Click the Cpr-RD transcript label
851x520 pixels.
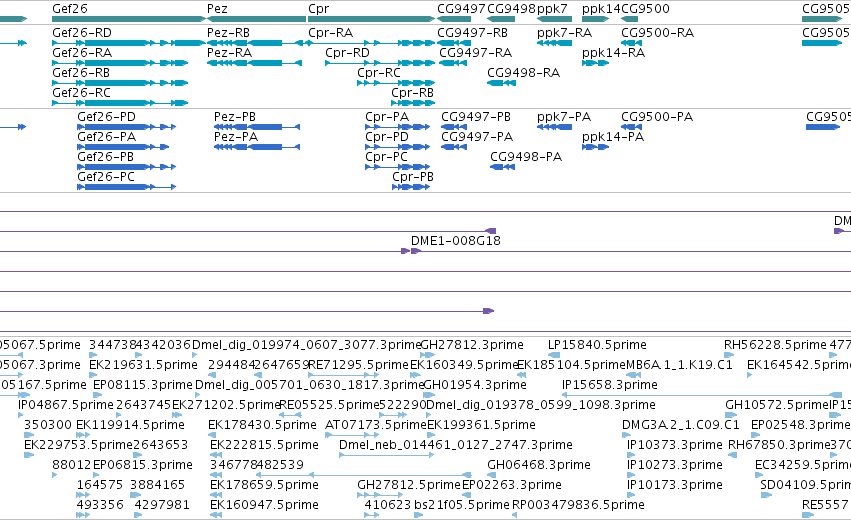(347, 53)
